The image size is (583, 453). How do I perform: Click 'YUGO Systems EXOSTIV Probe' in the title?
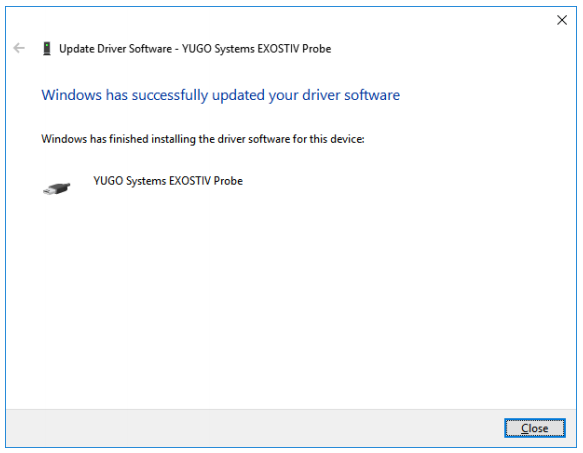[x=257, y=49]
